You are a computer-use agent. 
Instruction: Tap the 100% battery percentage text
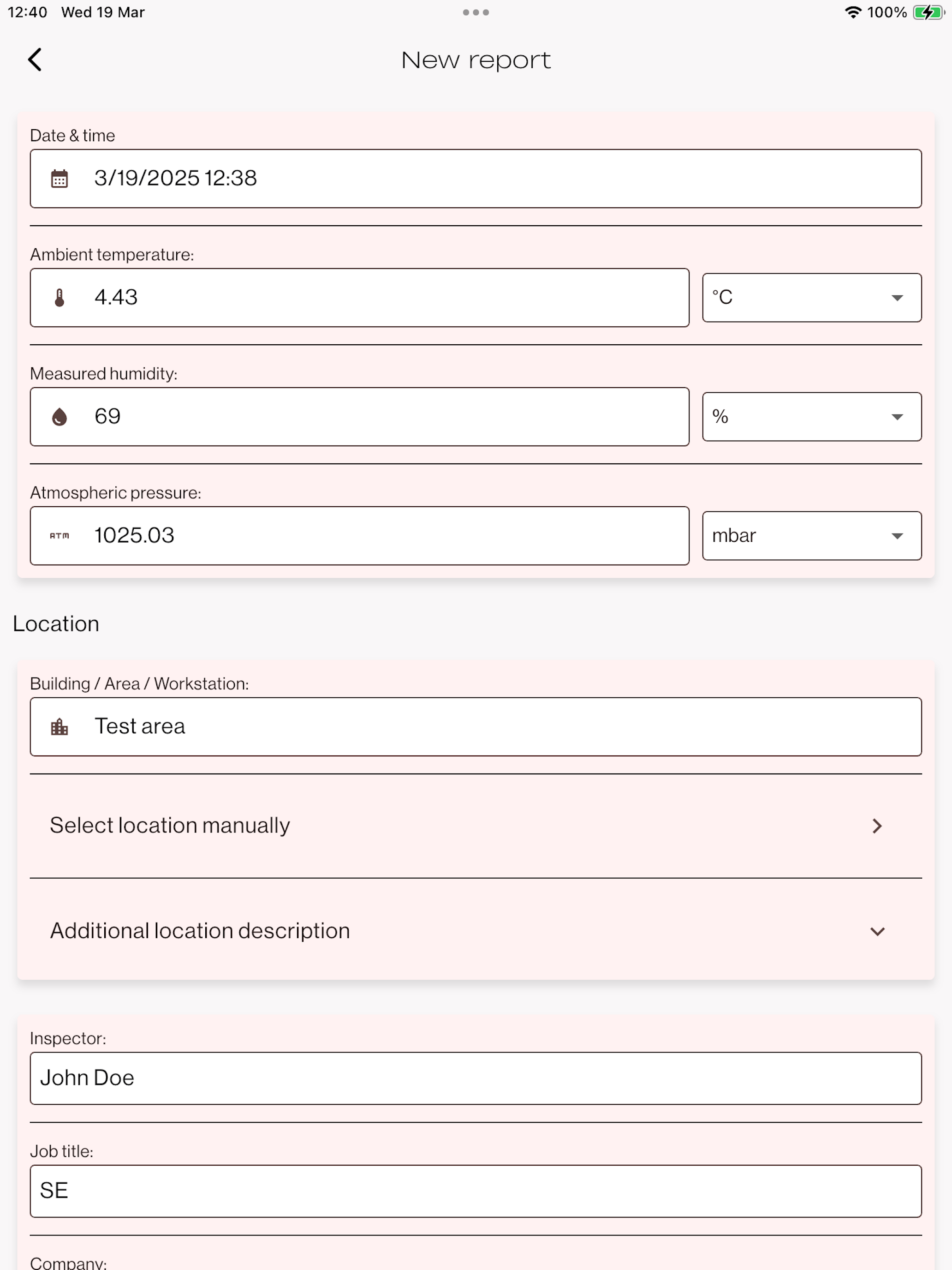(x=887, y=12)
